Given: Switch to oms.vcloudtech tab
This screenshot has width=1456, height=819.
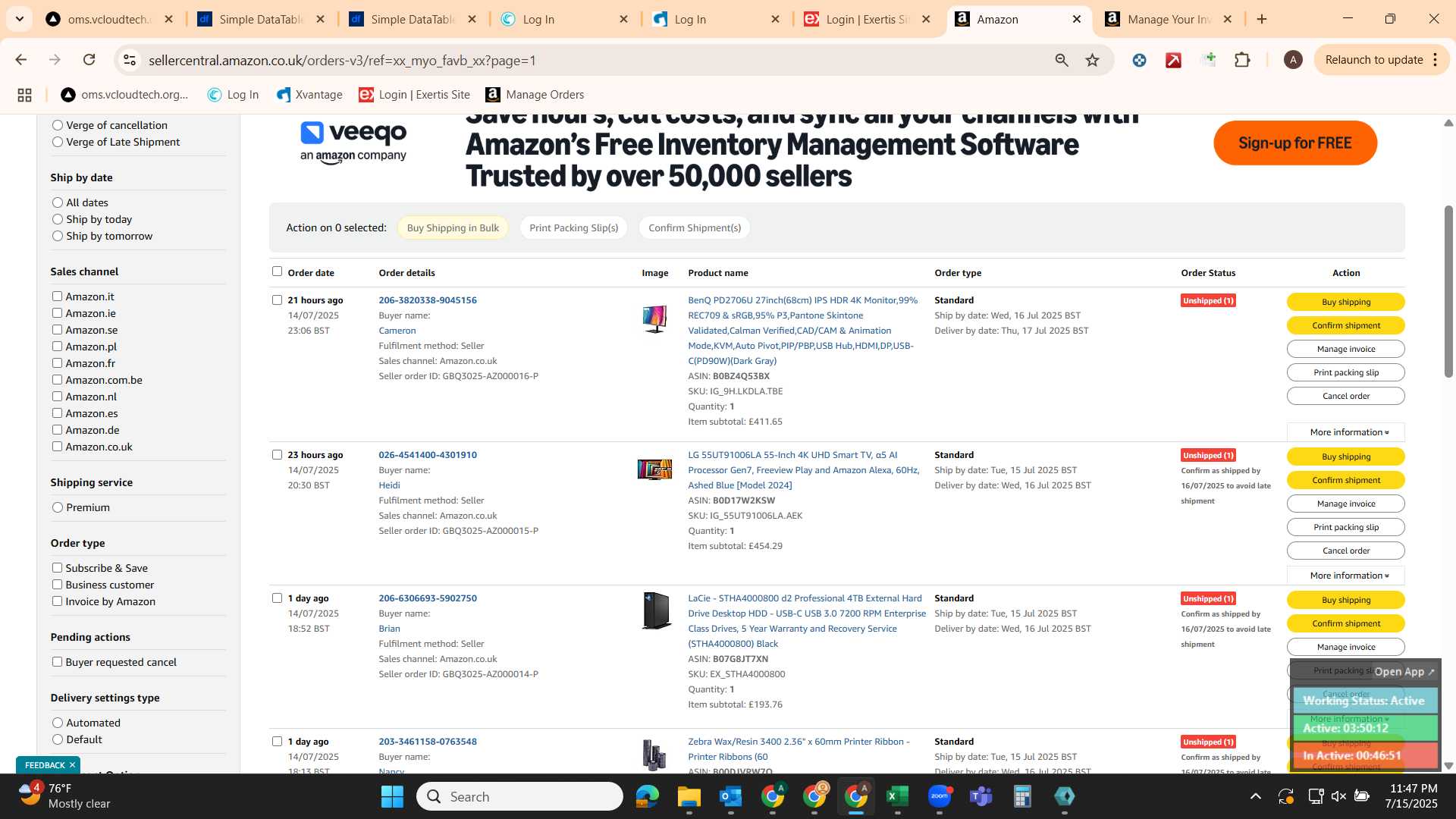Looking at the screenshot, I should point(110,19).
